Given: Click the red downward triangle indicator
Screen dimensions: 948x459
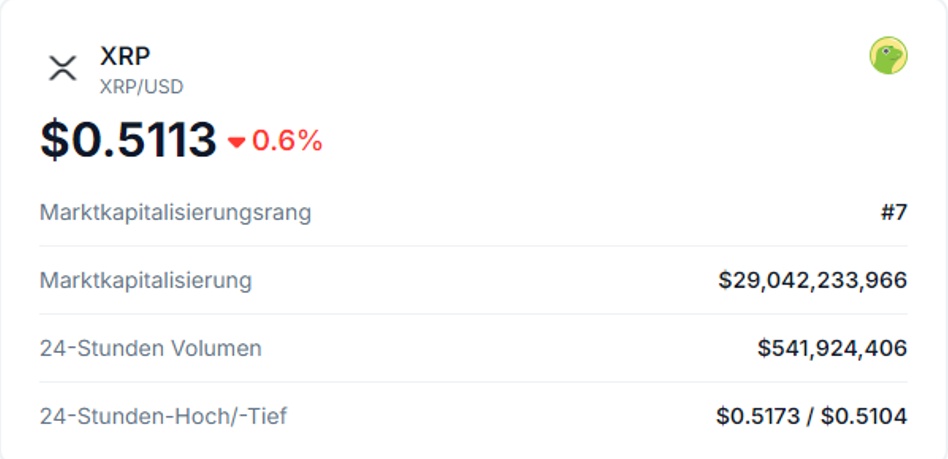Looking at the screenshot, I should tap(236, 142).
